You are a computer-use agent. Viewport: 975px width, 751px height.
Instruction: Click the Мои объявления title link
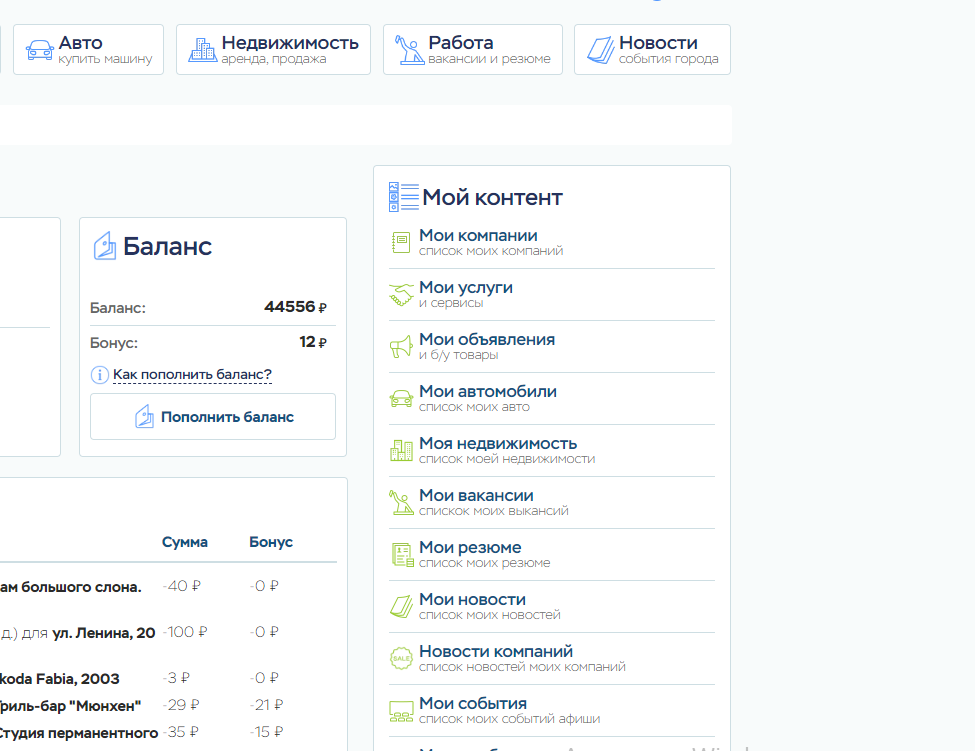point(486,340)
